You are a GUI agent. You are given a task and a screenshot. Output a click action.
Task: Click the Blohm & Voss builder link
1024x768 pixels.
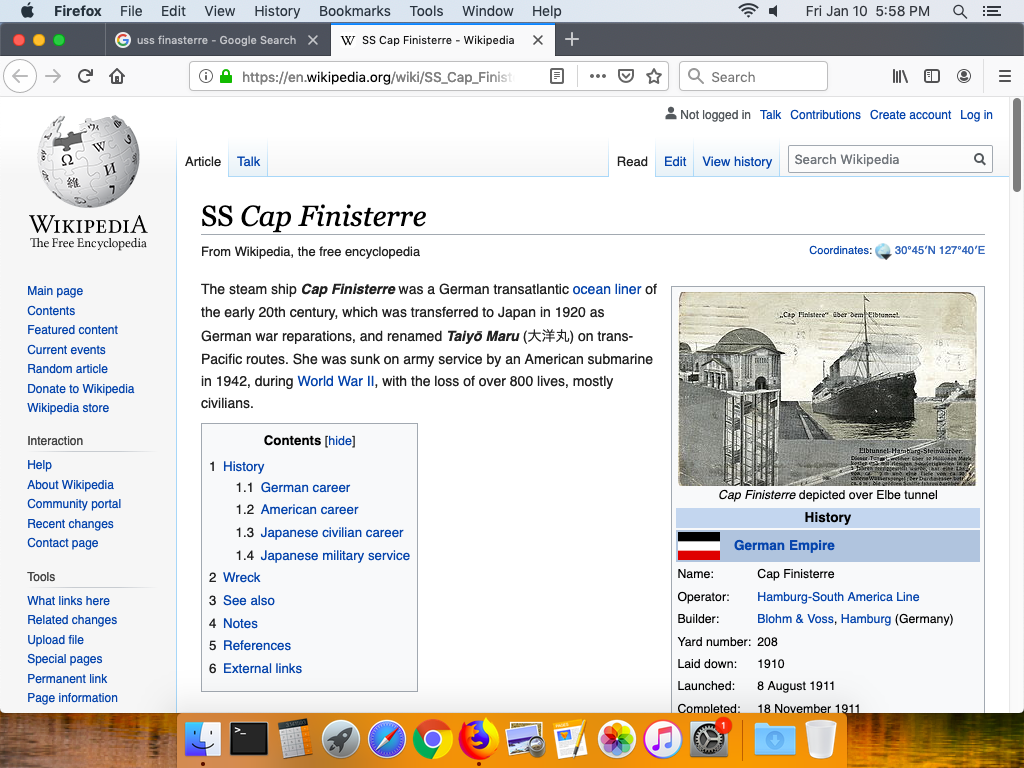pyautogui.click(x=795, y=619)
